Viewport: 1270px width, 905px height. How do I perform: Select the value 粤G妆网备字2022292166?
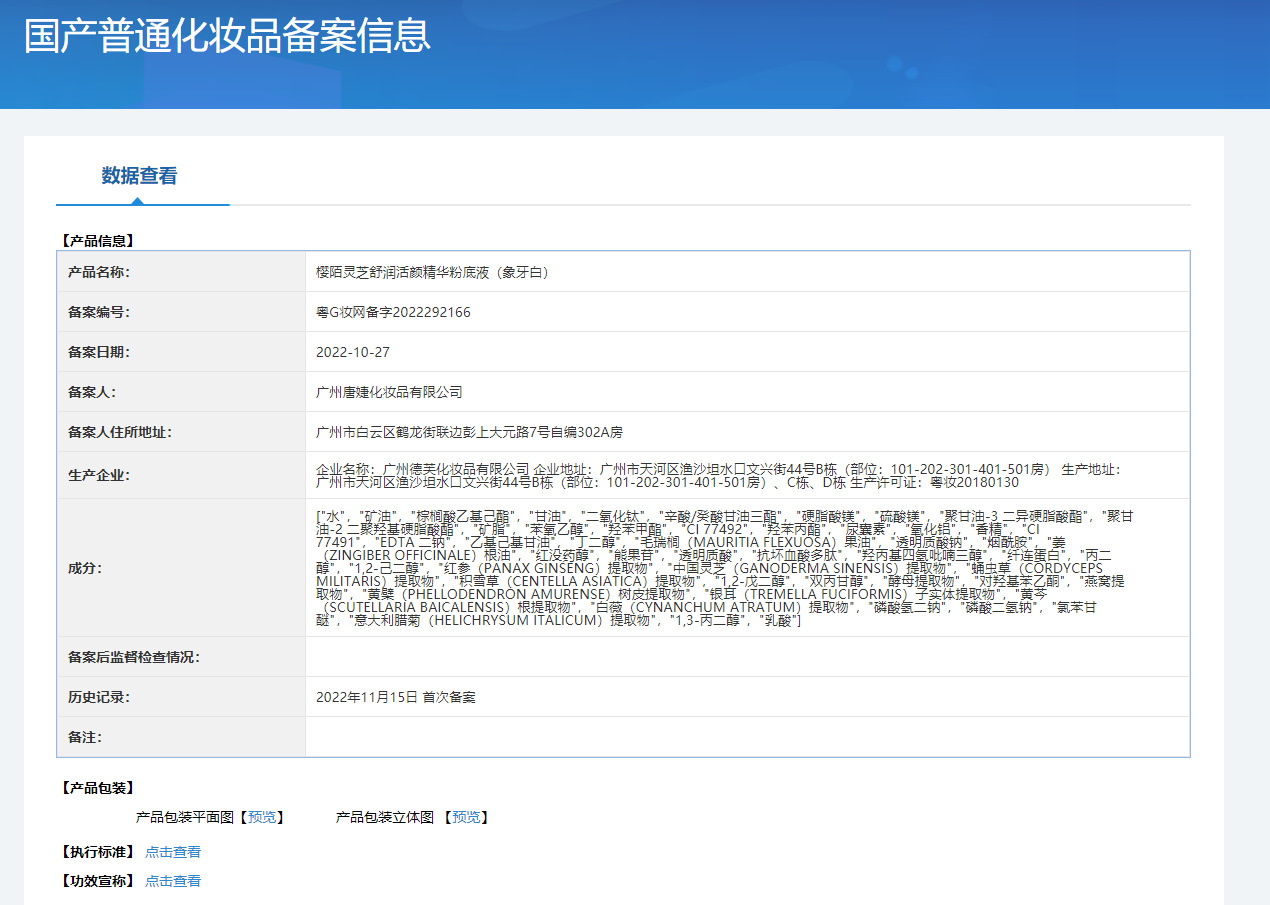click(393, 312)
